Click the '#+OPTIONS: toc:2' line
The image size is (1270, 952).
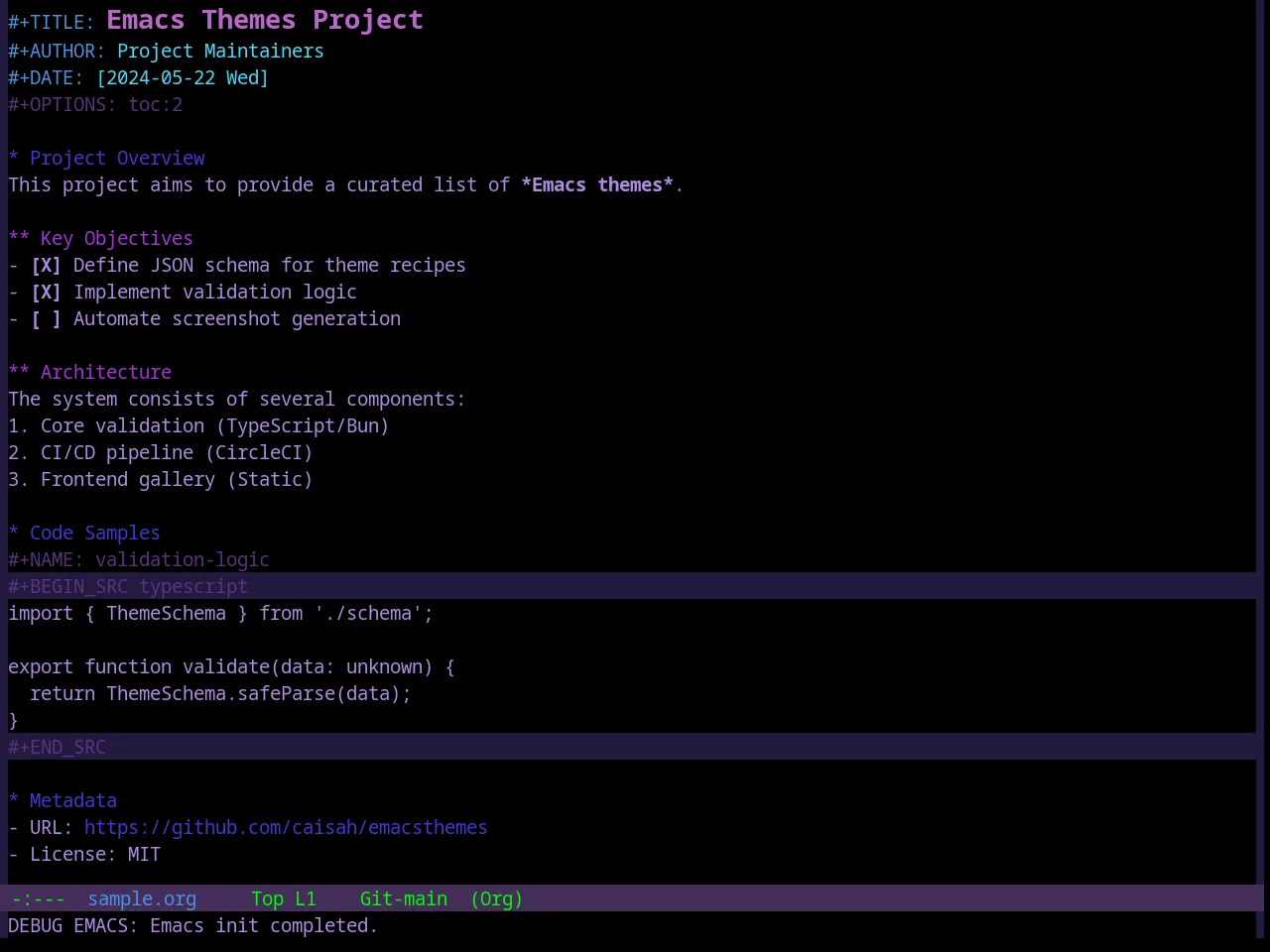pyautogui.click(x=95, y=104)
